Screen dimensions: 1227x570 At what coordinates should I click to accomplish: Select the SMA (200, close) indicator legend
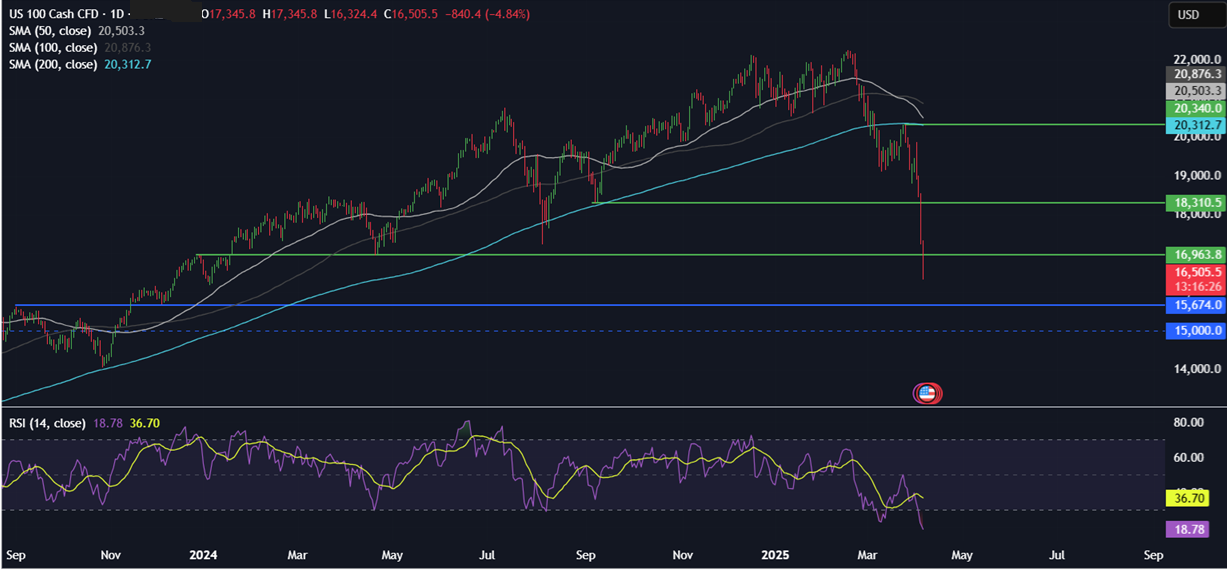(55, 64)
